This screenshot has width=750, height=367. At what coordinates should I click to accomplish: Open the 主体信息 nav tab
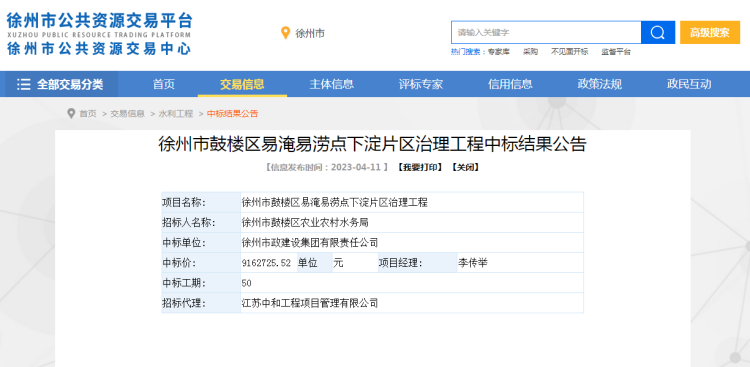[x=331, y=84]
